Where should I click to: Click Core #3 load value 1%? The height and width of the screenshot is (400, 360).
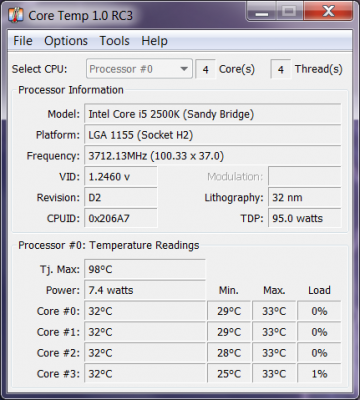pos(319,373)
